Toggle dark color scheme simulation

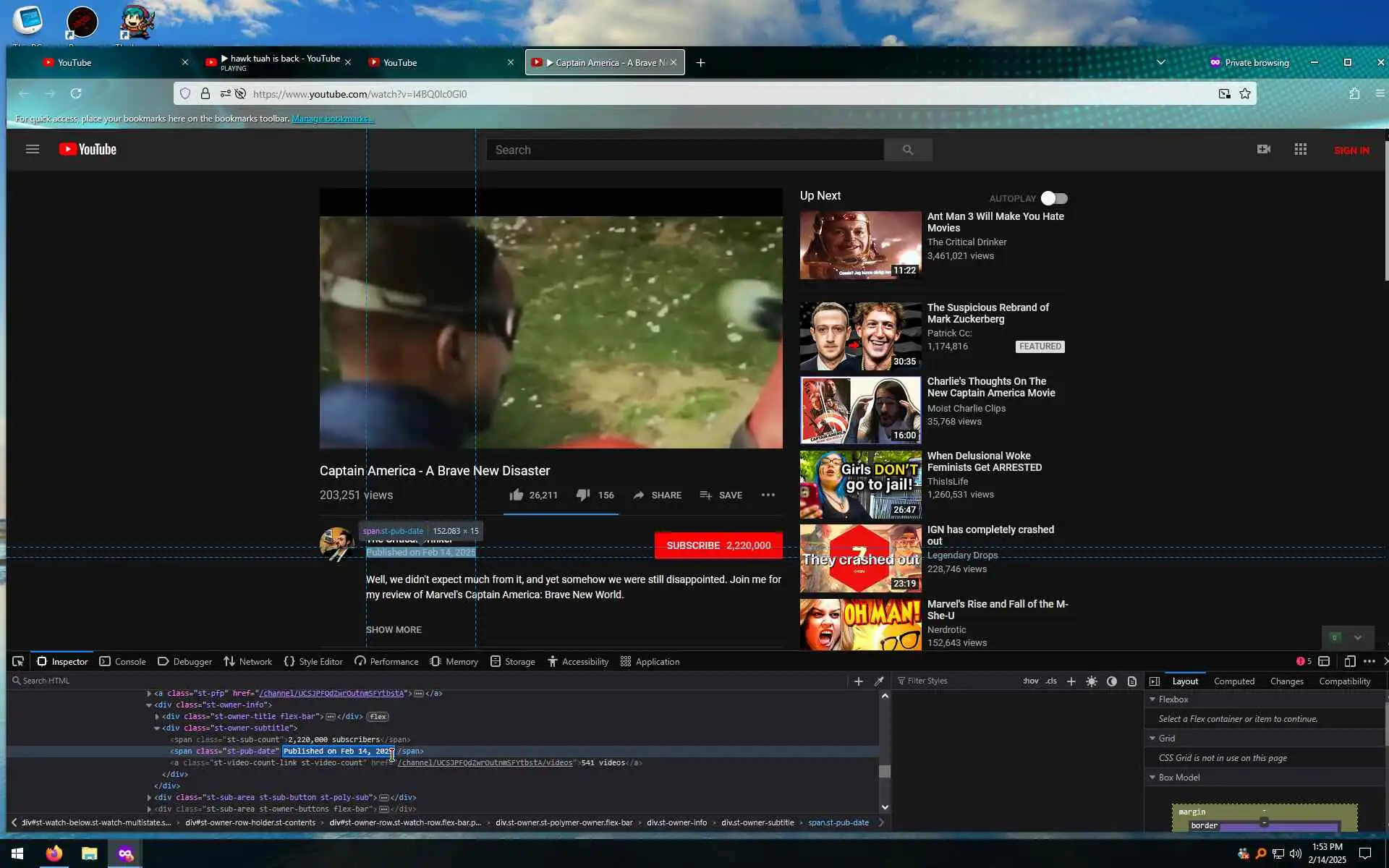[x=1112, y=681]
